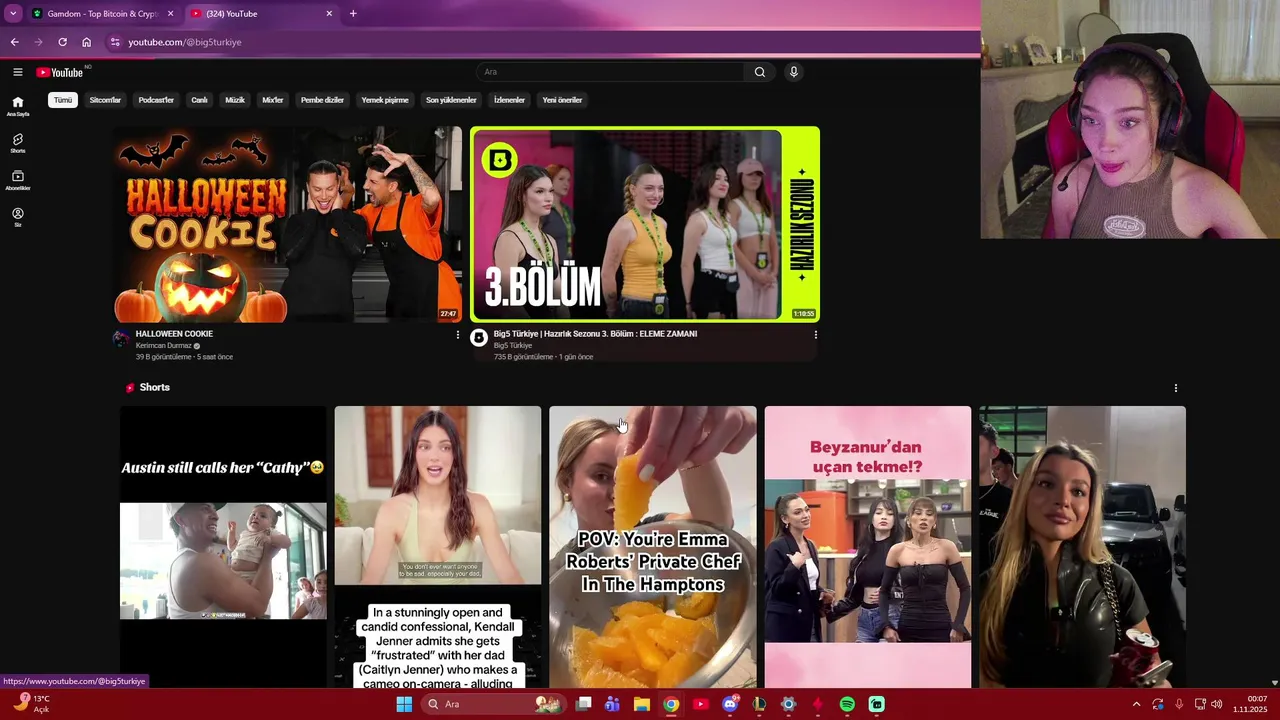The height and width of the screenshot is (720, 1280).
Task: Go back with browser back arrow
Action: pos(14,42)
